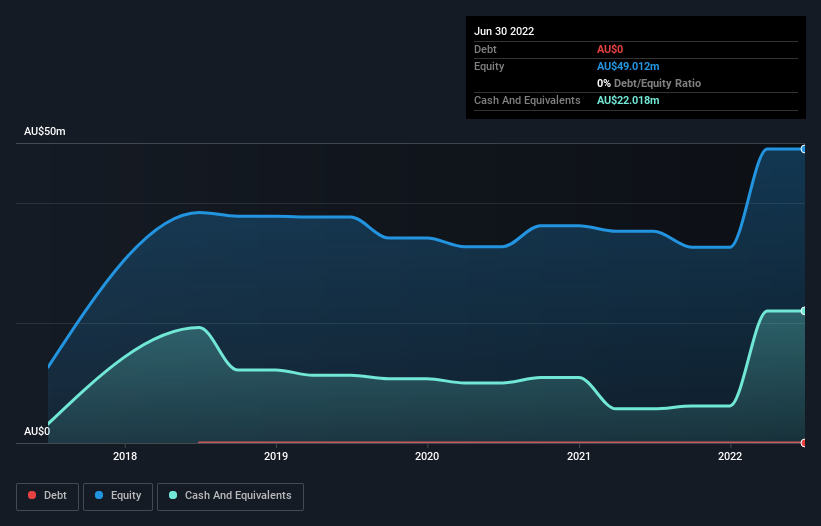
Task: Toggle the Debt legend button
Action: click(48, 496)
